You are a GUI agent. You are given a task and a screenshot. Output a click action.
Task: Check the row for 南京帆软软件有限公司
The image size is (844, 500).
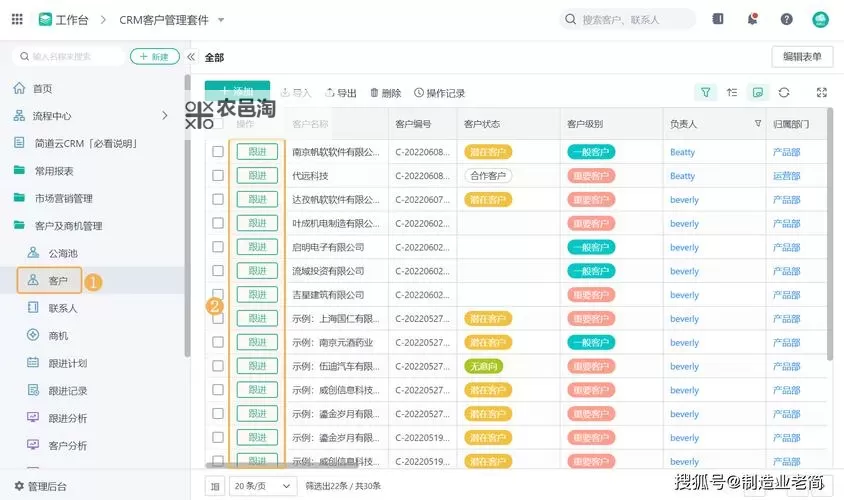point(217,152)
